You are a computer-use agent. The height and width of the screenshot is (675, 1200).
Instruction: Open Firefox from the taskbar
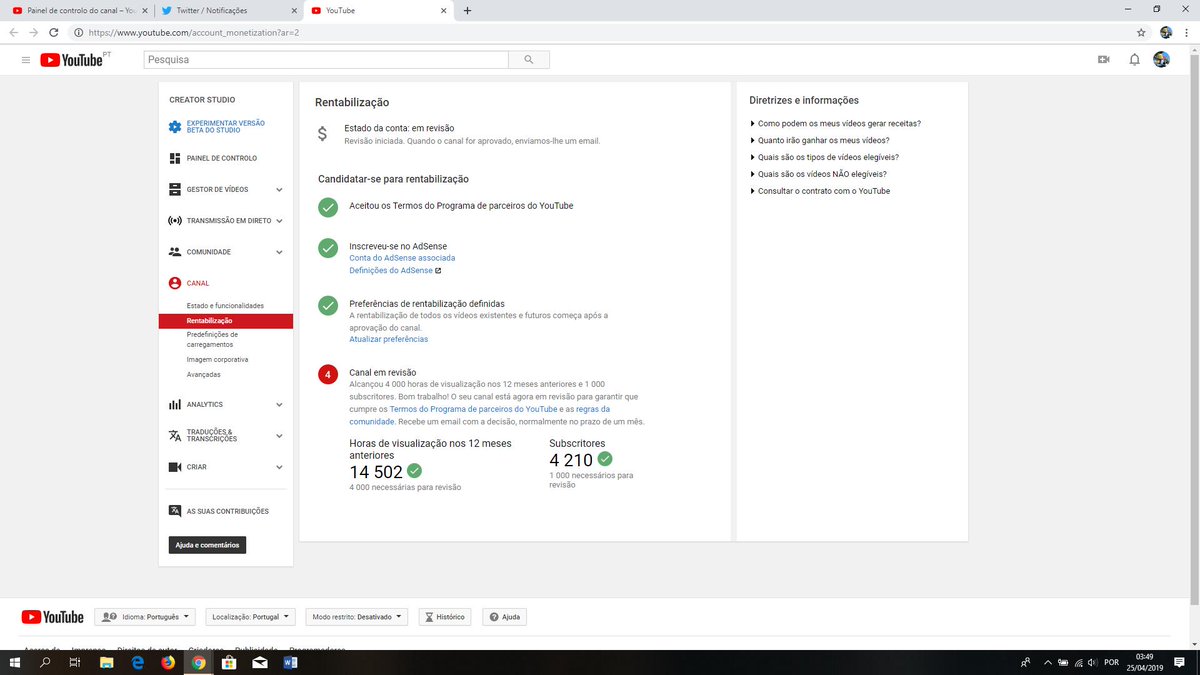[x=167, y=662]
